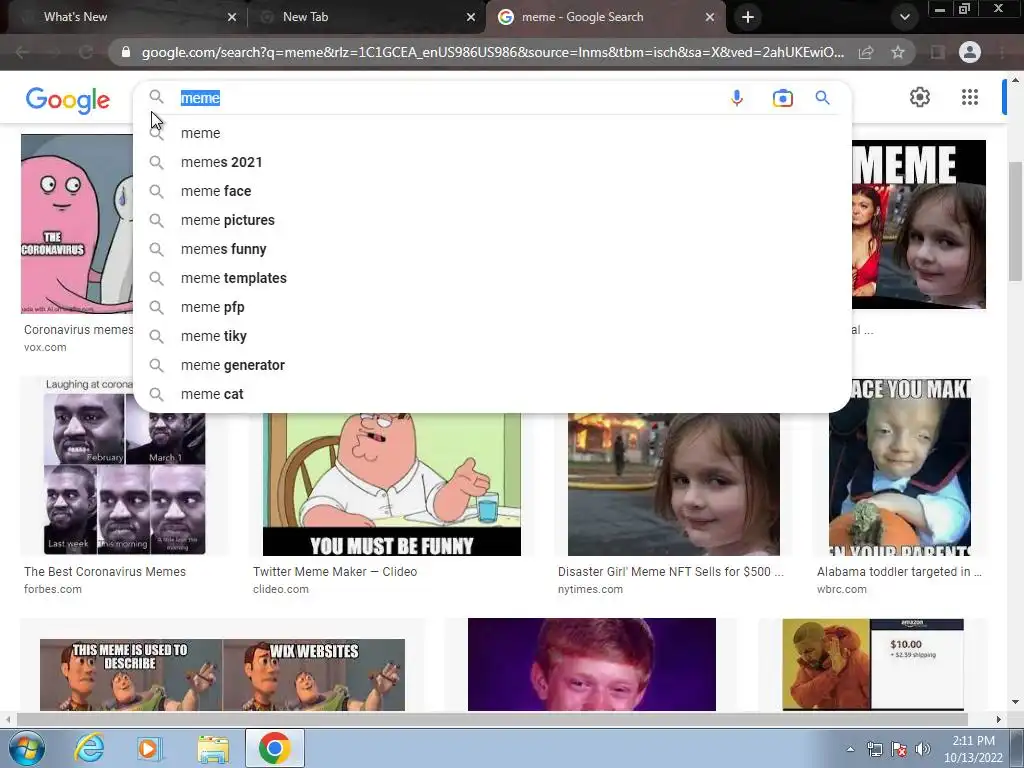Choose the 'meme face' suggestion
Viewport: 1024px width, 768px height.
[492, 191]
